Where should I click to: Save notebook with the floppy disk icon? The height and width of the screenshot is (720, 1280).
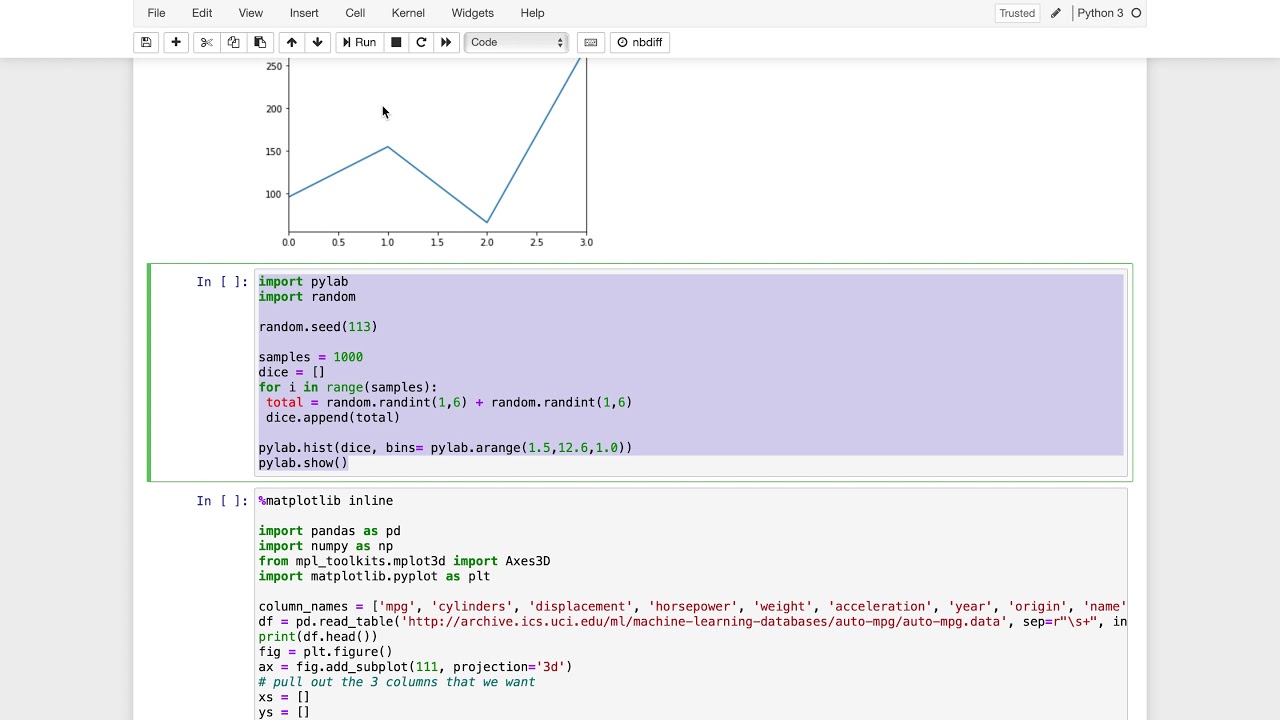click(146, 42)
